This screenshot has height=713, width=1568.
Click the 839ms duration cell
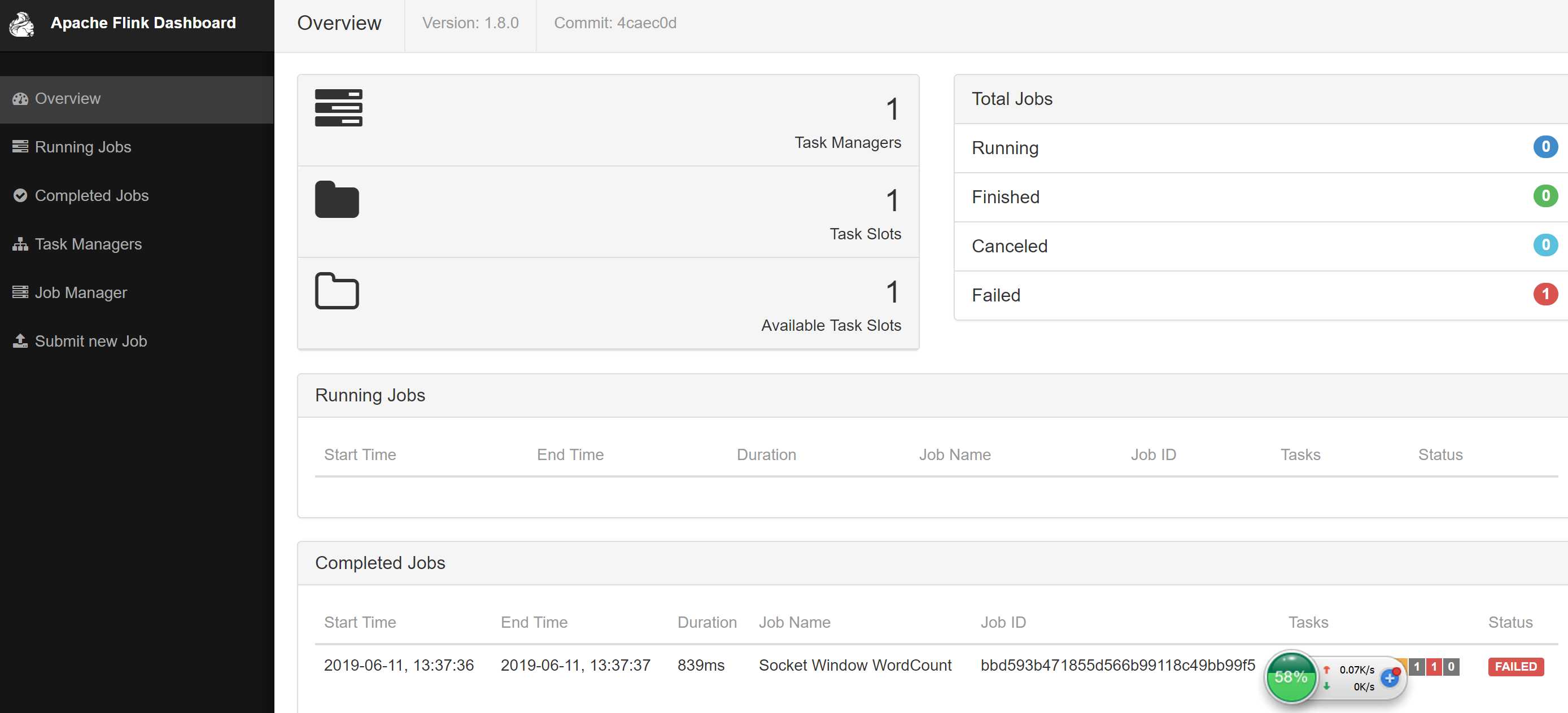[701, 665]
